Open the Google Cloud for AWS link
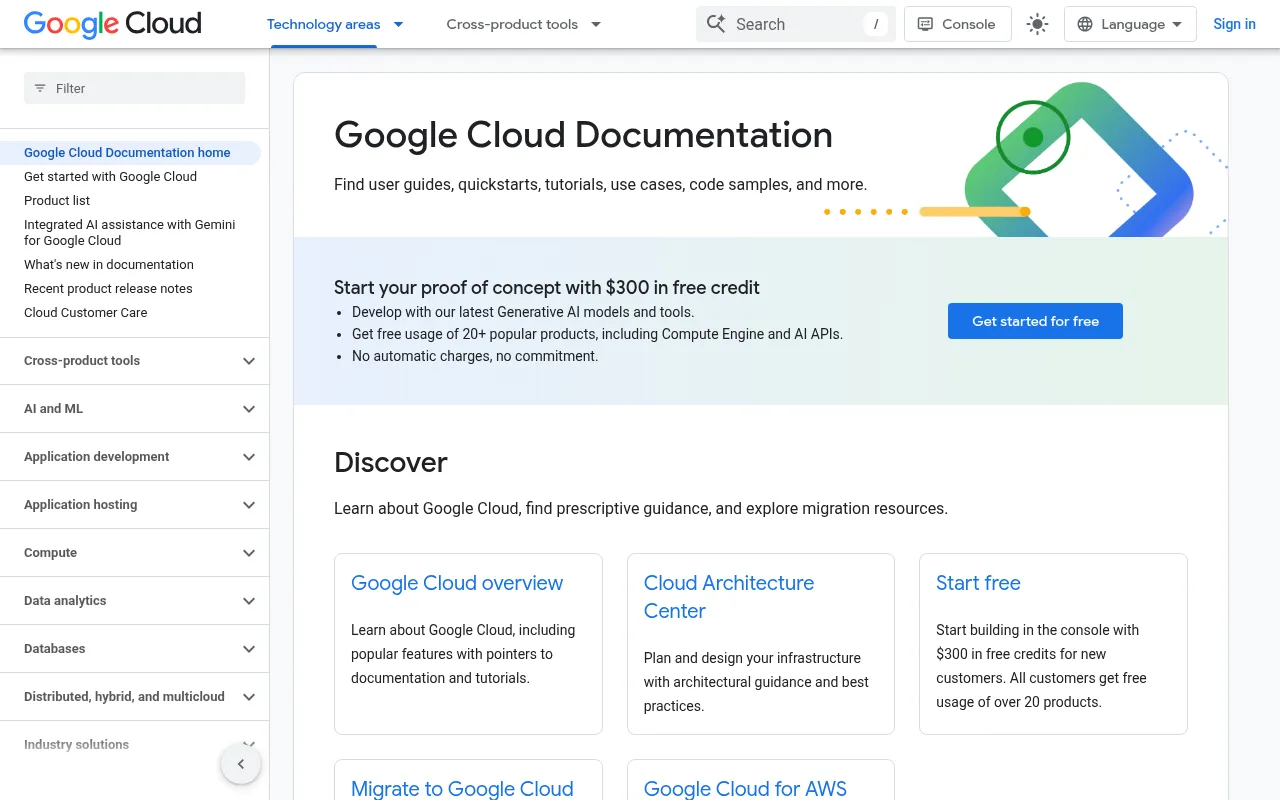Screen dimensions: 1280x800 pyautogui.click(x=745, y=788)
